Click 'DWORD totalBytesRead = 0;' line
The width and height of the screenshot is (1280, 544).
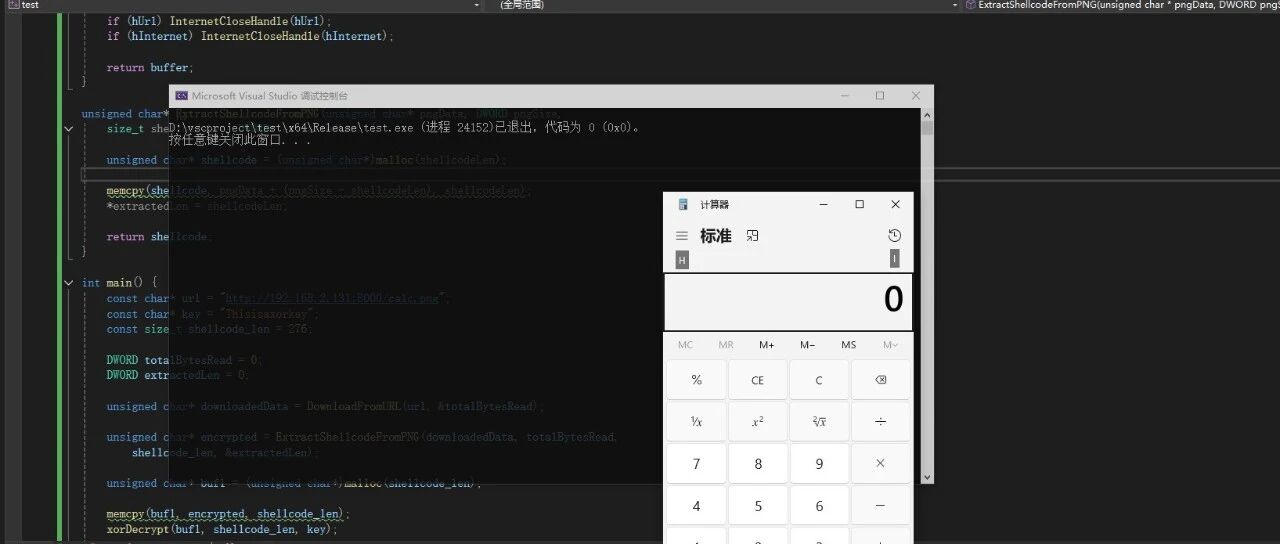pyautogui.click(x=185, y=360)
